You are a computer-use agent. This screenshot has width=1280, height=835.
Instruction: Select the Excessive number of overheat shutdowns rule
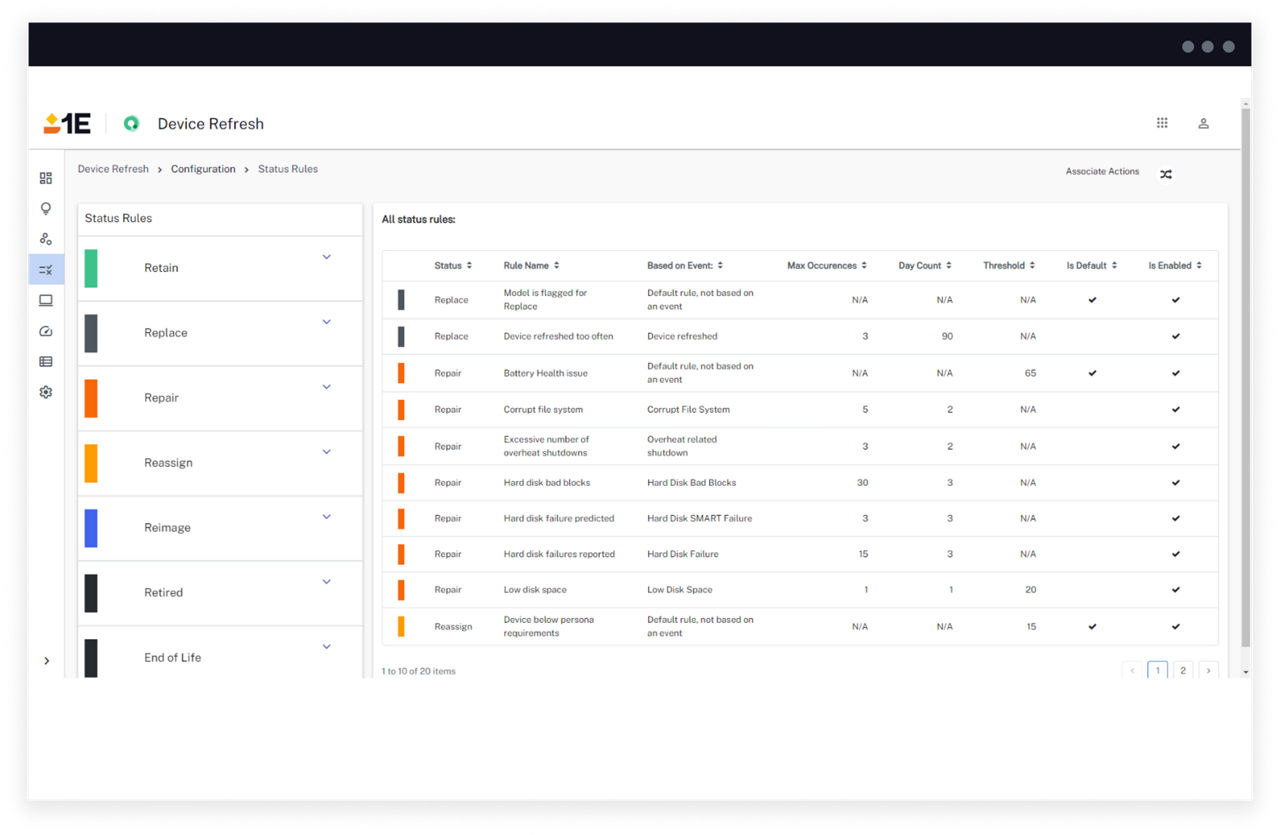546,446
